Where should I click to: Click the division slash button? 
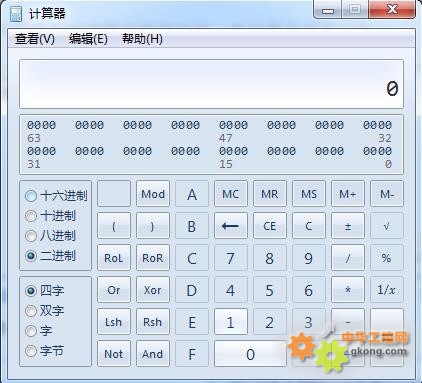pyautogui.click(x=348, y=258)
